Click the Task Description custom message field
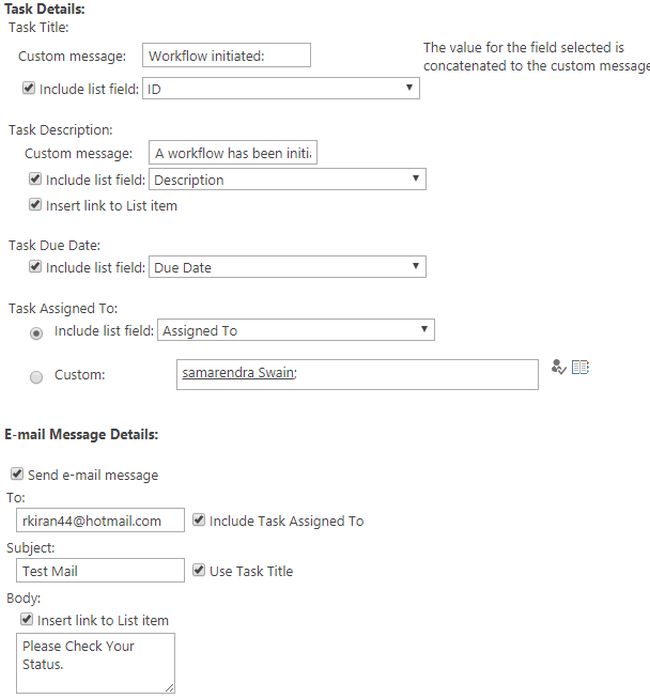650x699 pixels. click(232, 153)
